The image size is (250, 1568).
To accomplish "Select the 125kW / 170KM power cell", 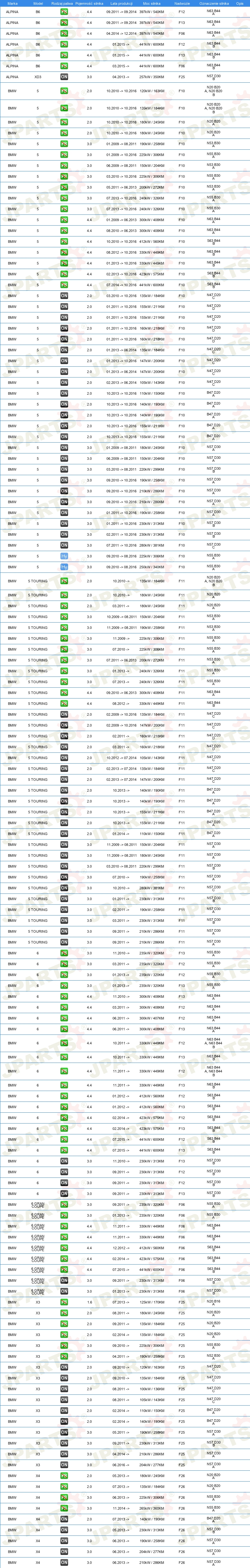I will (151, 1303).
